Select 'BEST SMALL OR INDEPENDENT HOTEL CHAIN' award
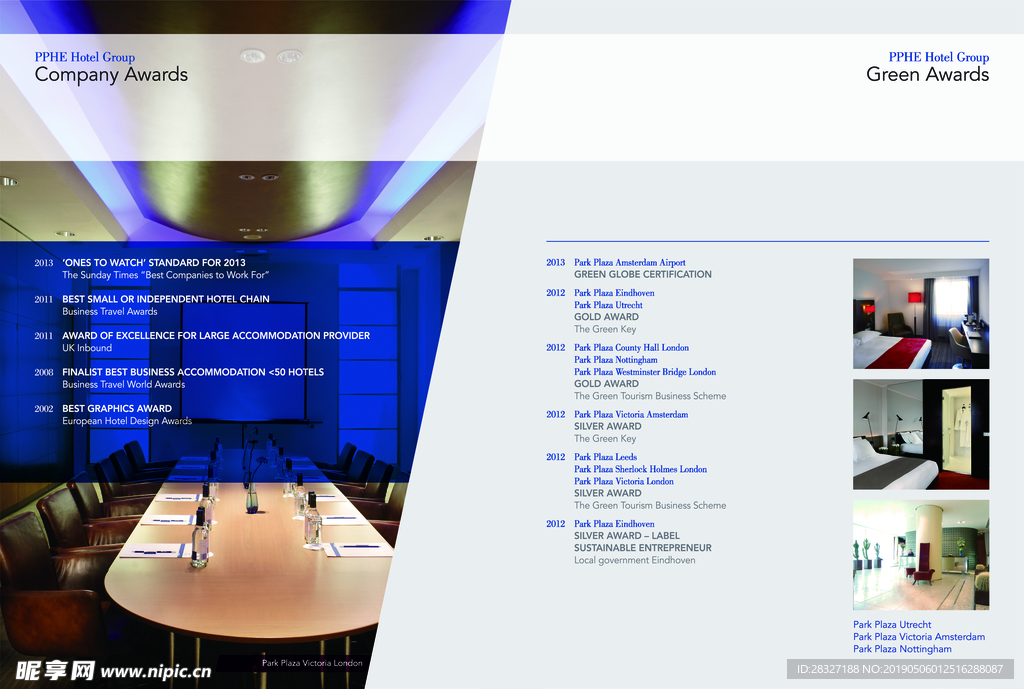Image resolution: width=1024 pixels, height=689 pixels. 165,299
